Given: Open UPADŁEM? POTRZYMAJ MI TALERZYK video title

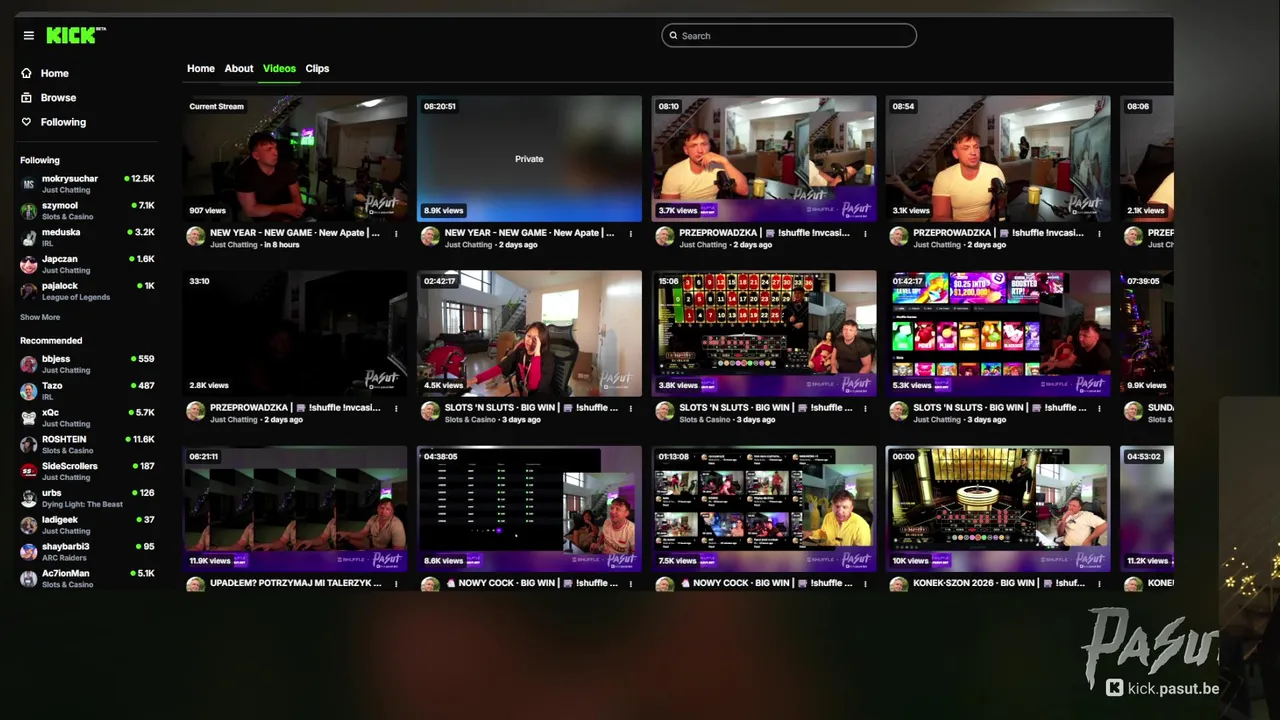Looking at the screenshot, I should coord(296,583).
